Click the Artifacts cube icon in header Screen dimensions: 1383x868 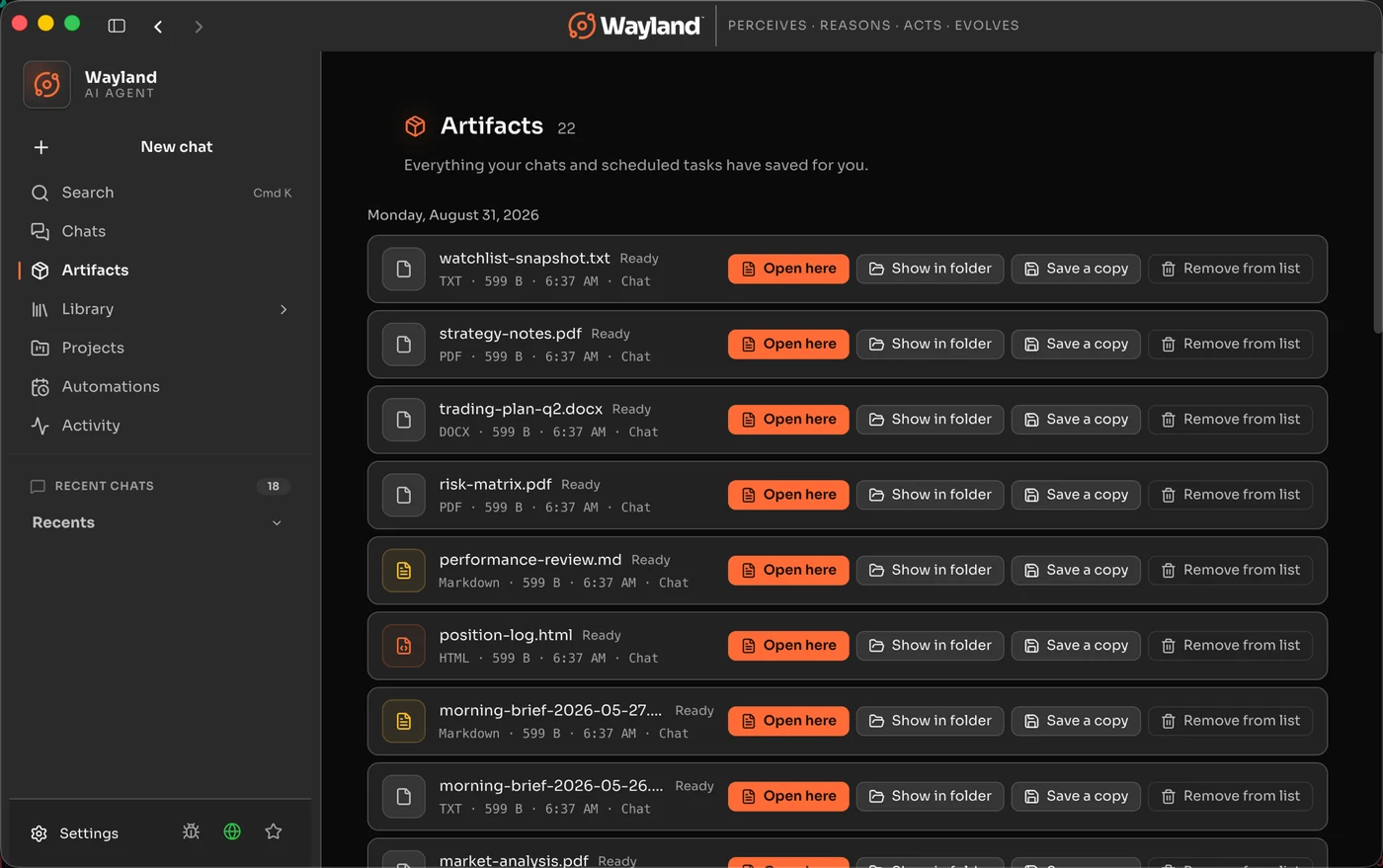[x=415, y=125]
